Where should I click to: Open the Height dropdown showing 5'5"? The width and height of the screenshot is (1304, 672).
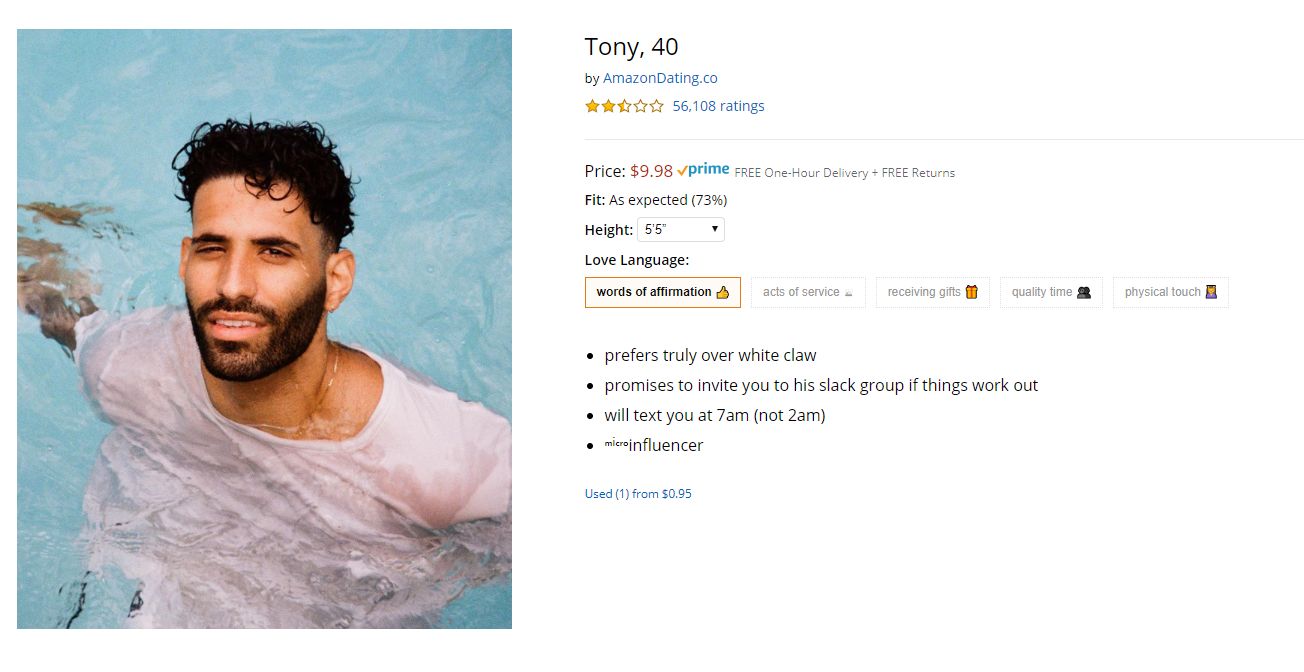pos(680,230)
